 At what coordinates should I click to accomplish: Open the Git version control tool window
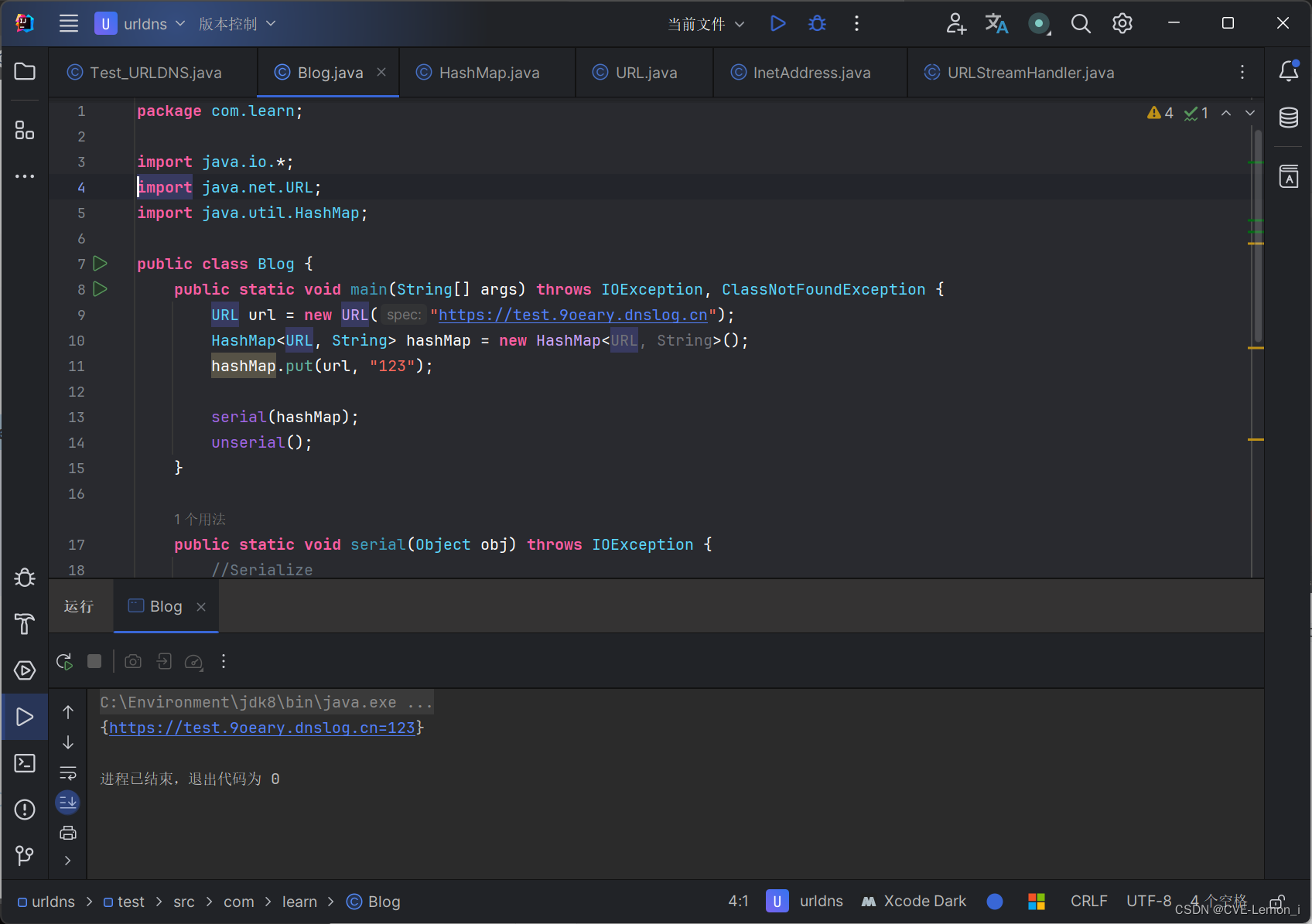click(x=25, y=855)
